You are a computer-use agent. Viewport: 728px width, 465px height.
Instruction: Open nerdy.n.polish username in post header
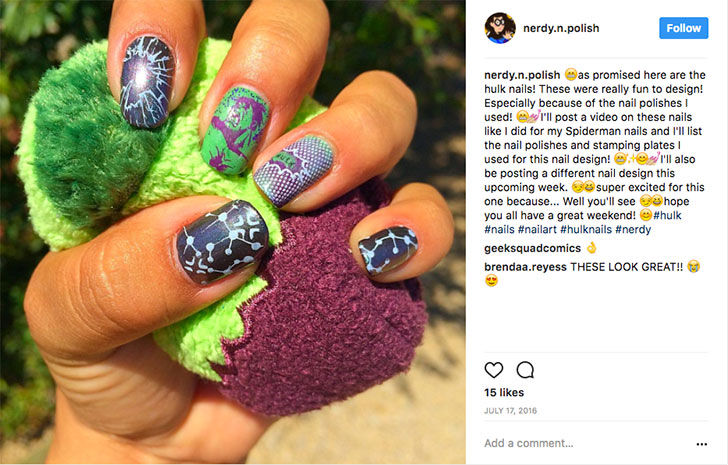pyautogui.click(x=561, y=28)
